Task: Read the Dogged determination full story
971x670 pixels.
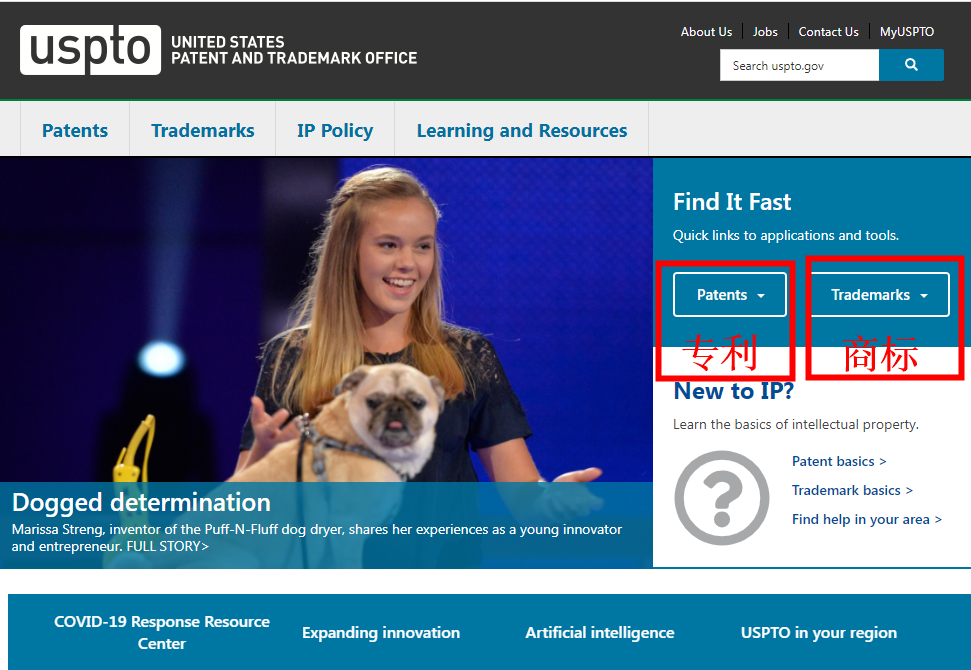Action: coord(167,546)
